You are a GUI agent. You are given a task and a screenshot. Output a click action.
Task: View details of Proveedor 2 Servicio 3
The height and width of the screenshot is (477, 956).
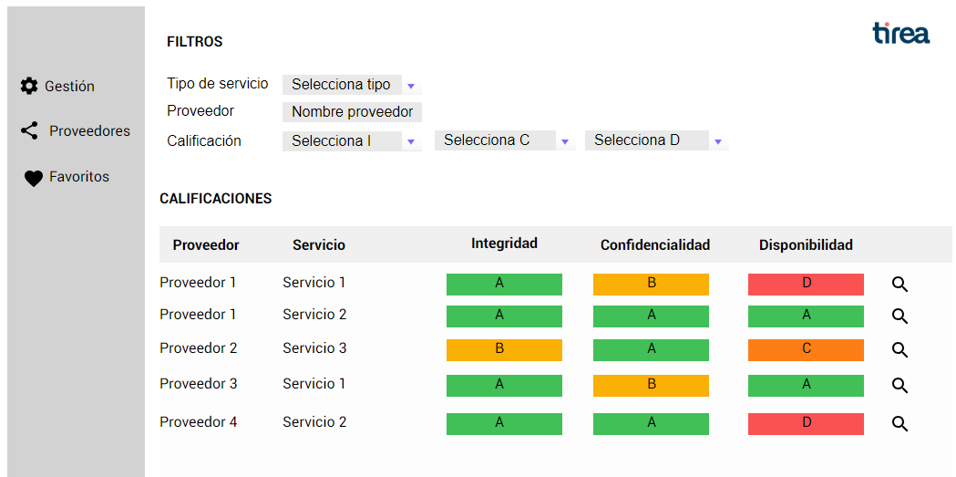tap(900, 350)
